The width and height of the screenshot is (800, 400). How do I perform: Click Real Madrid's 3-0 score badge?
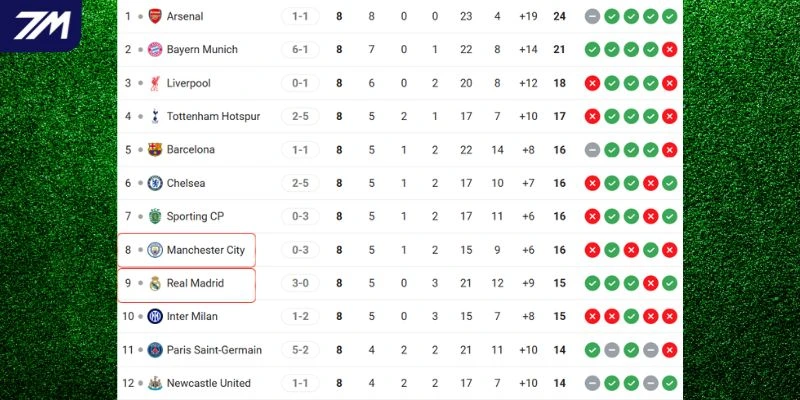coord(300,283)
